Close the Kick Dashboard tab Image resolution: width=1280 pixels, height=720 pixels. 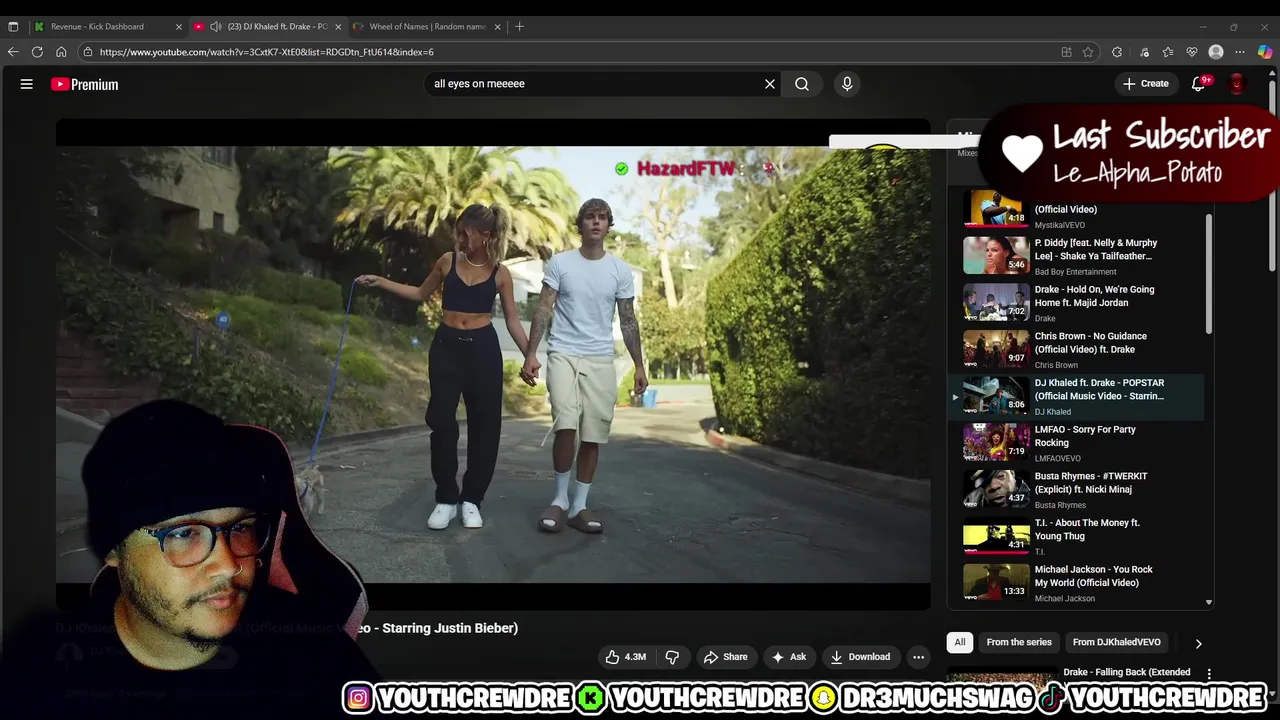tap(179, 26)
